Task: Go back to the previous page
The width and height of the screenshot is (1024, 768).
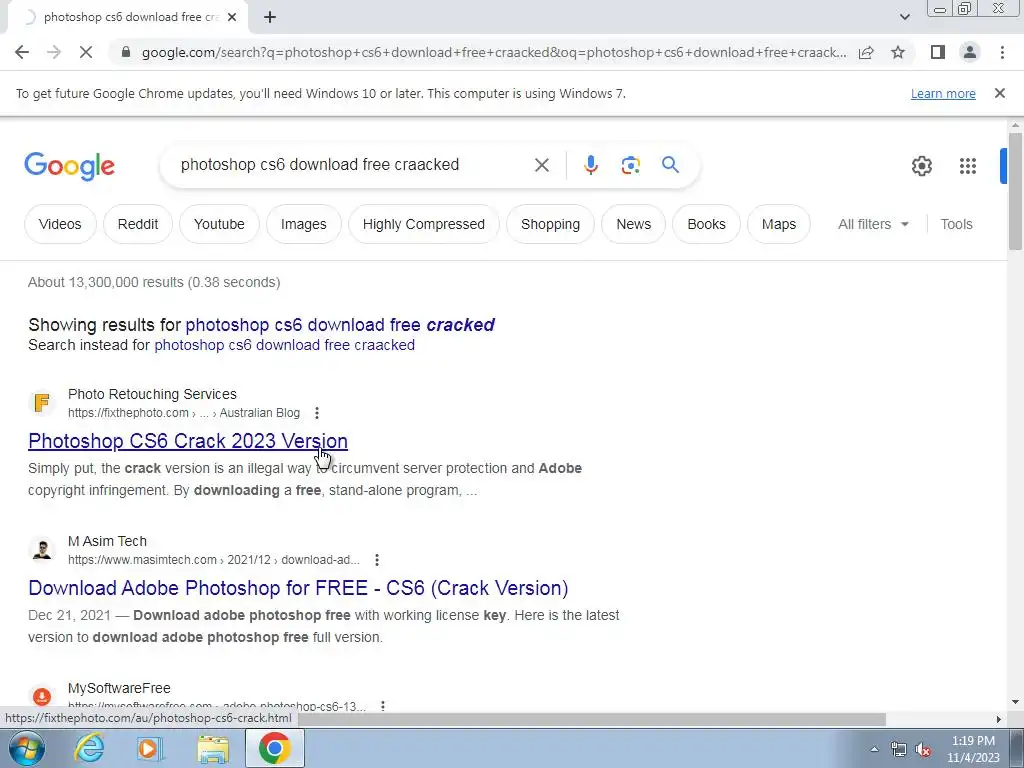Action: coord(22,52)
